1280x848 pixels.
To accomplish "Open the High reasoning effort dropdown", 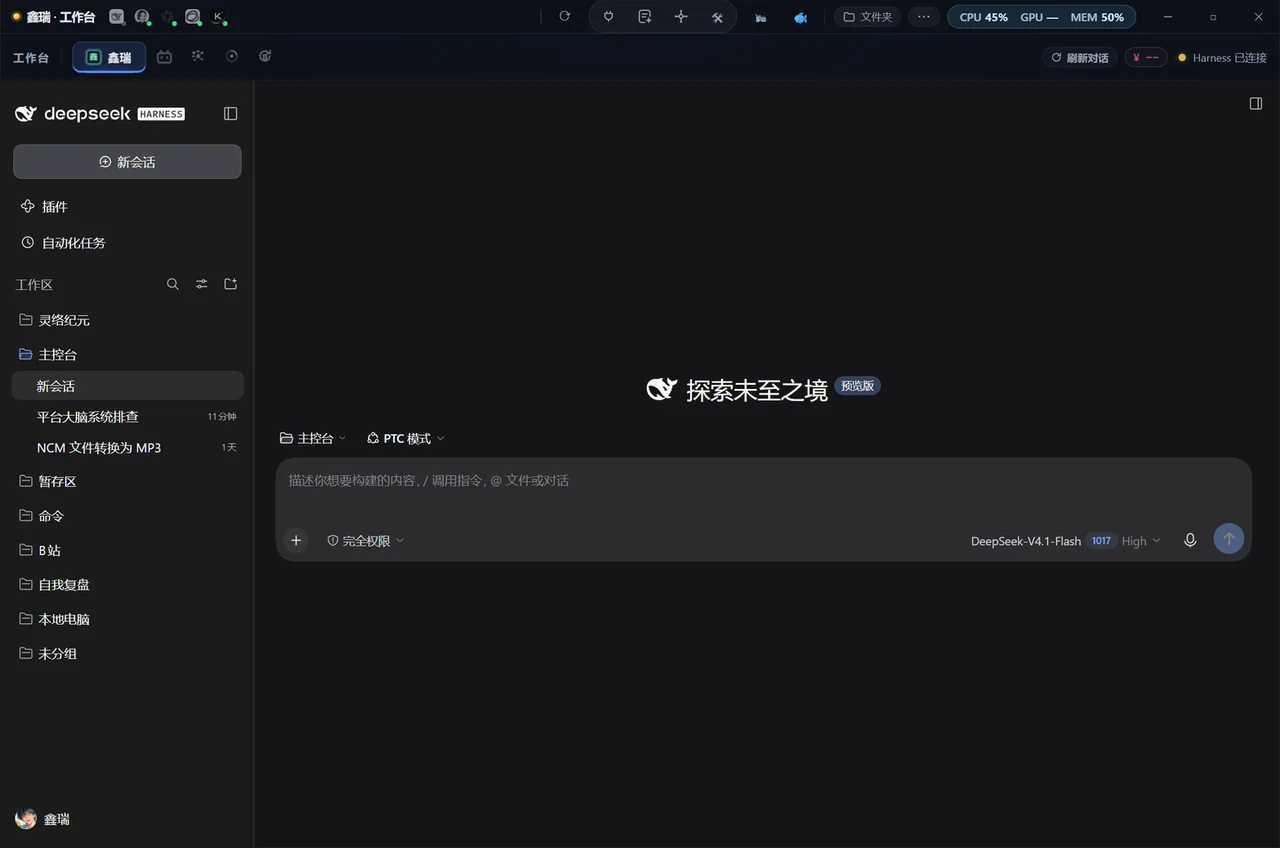I will [x=1141, y=541].
